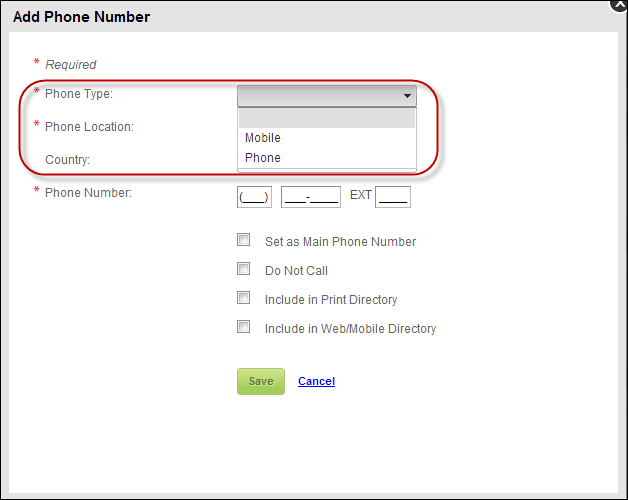Click the EXT extension input field
The image size is (628, 500).
pos(392,197)
